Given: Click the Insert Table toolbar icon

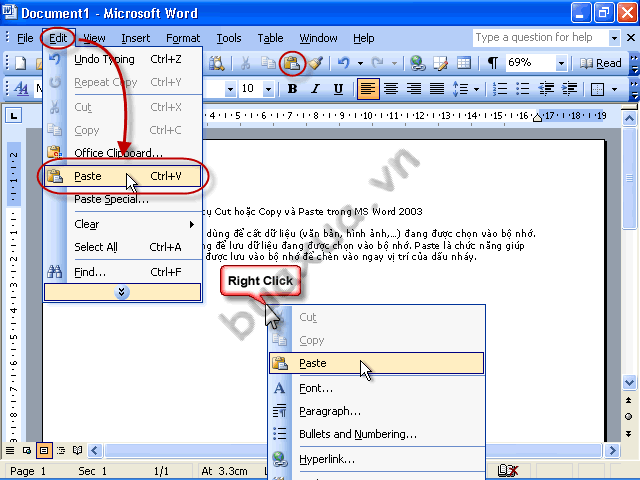Looking at the screenshot, I should click(464, 63).
